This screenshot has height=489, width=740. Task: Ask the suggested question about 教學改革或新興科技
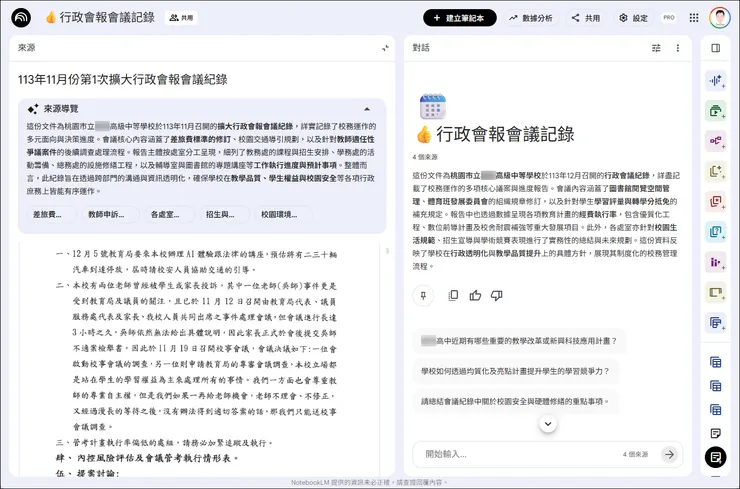coord(519,341)
